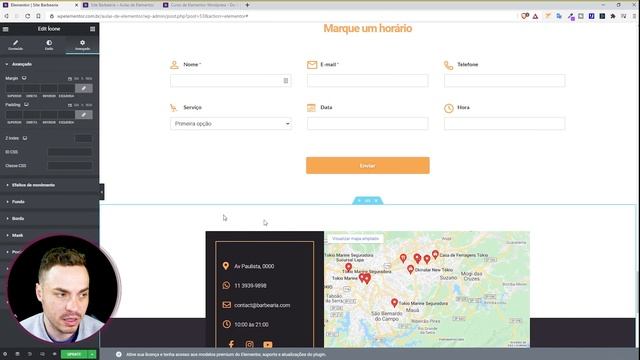Click the Data input field

pyautogui.click(x=368, y=124)
